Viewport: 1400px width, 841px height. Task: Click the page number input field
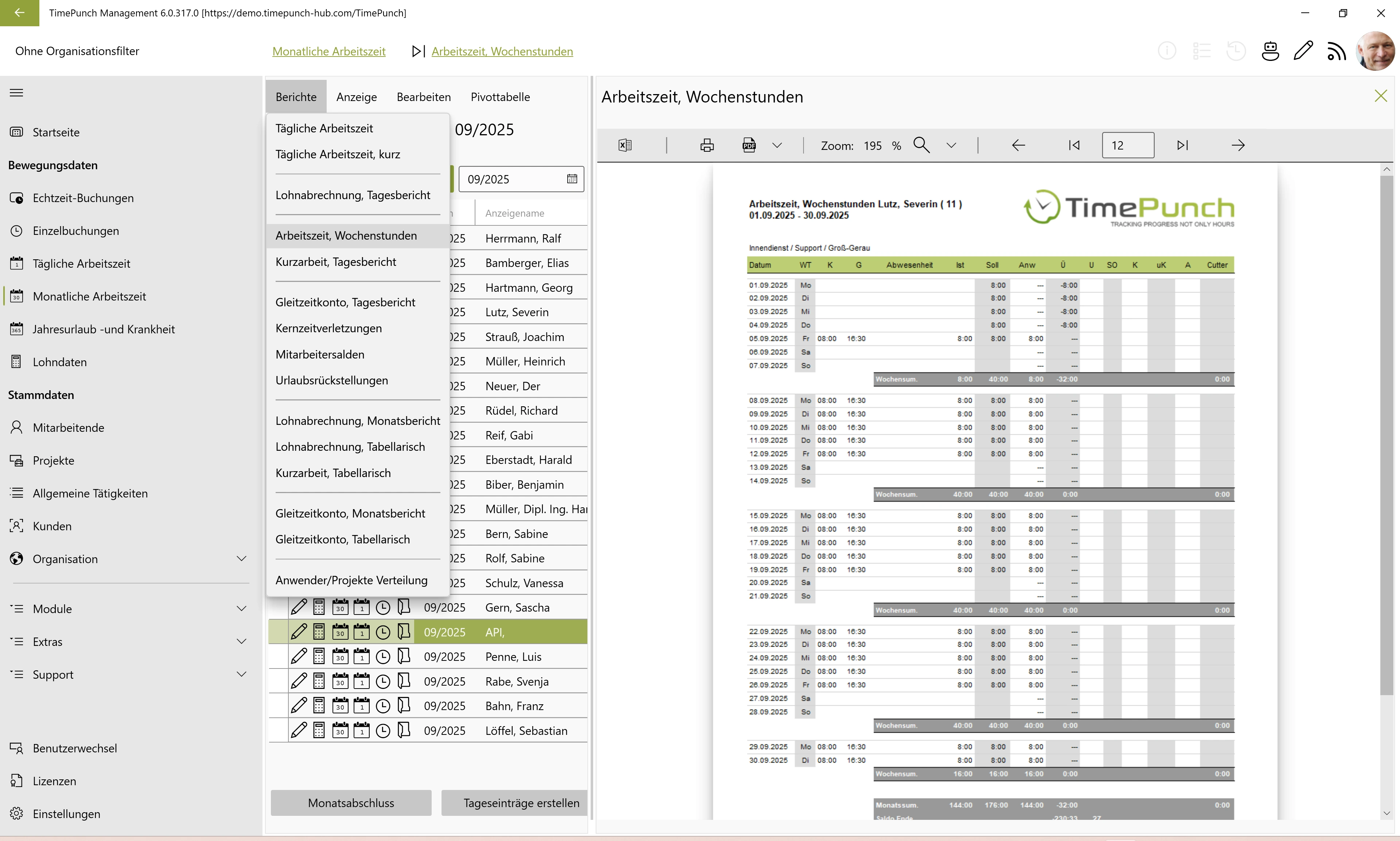[1127, 145]
